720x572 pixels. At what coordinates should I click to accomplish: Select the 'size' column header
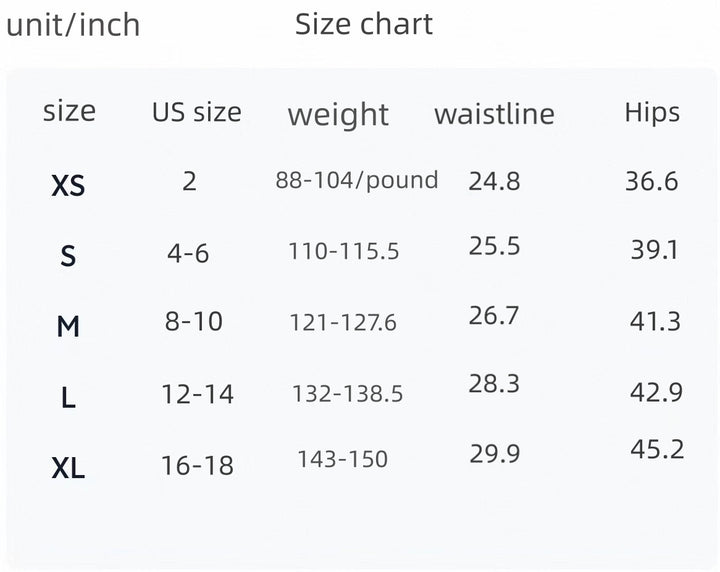[69, 111]
